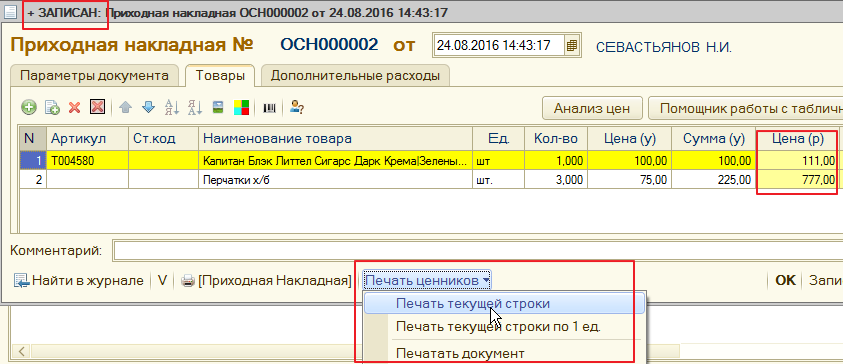Viewport: 843px width, 364px height.
Task: Select Печатать документ menu entry
Action: coord(504,353)
